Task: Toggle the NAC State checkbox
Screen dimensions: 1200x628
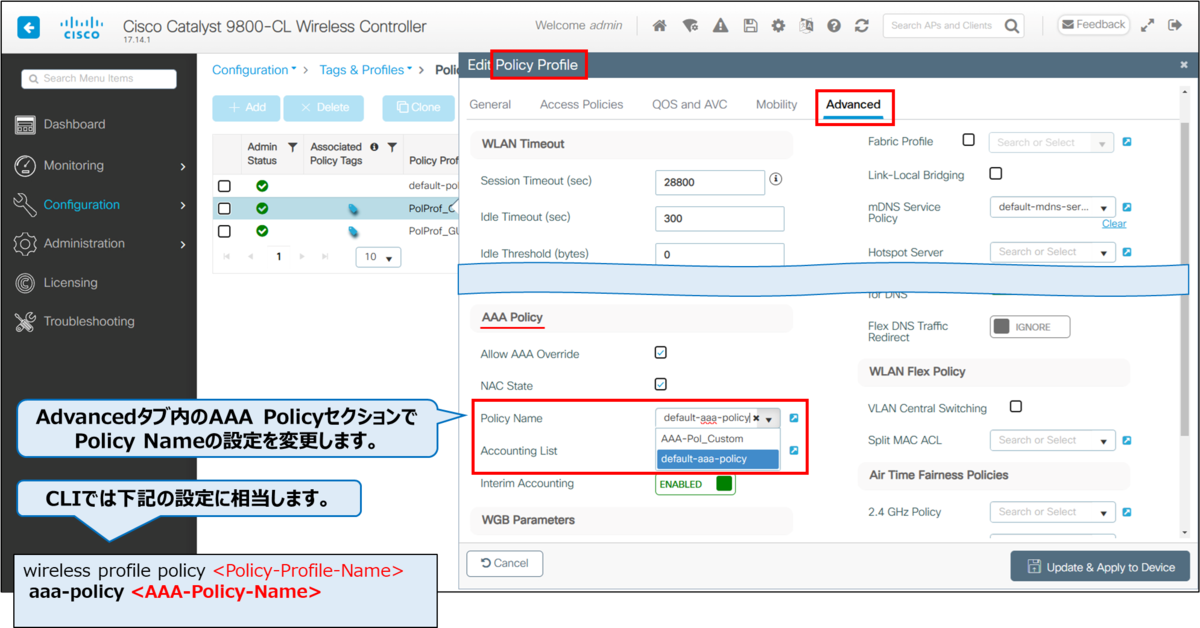Action: point(661,384)
